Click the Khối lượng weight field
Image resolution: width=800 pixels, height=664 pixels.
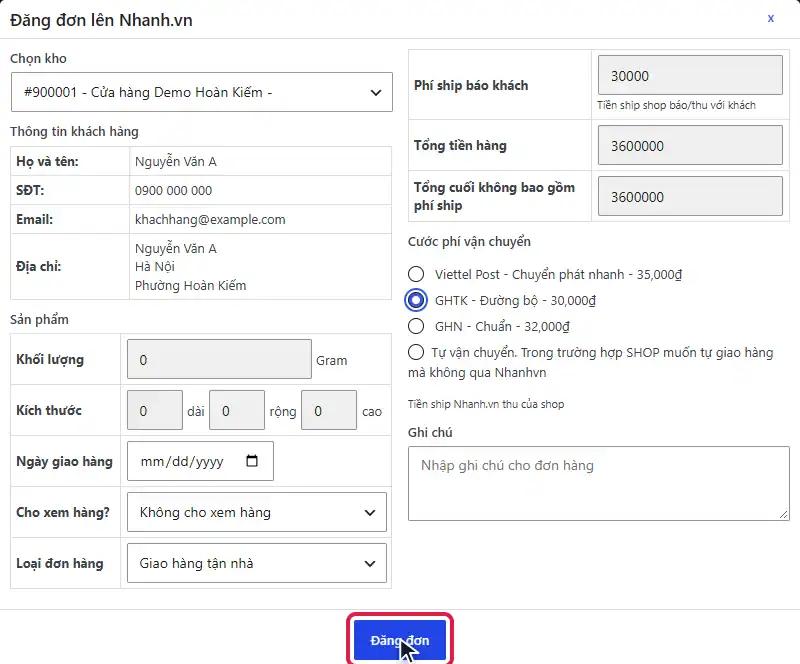coord(219,359)
